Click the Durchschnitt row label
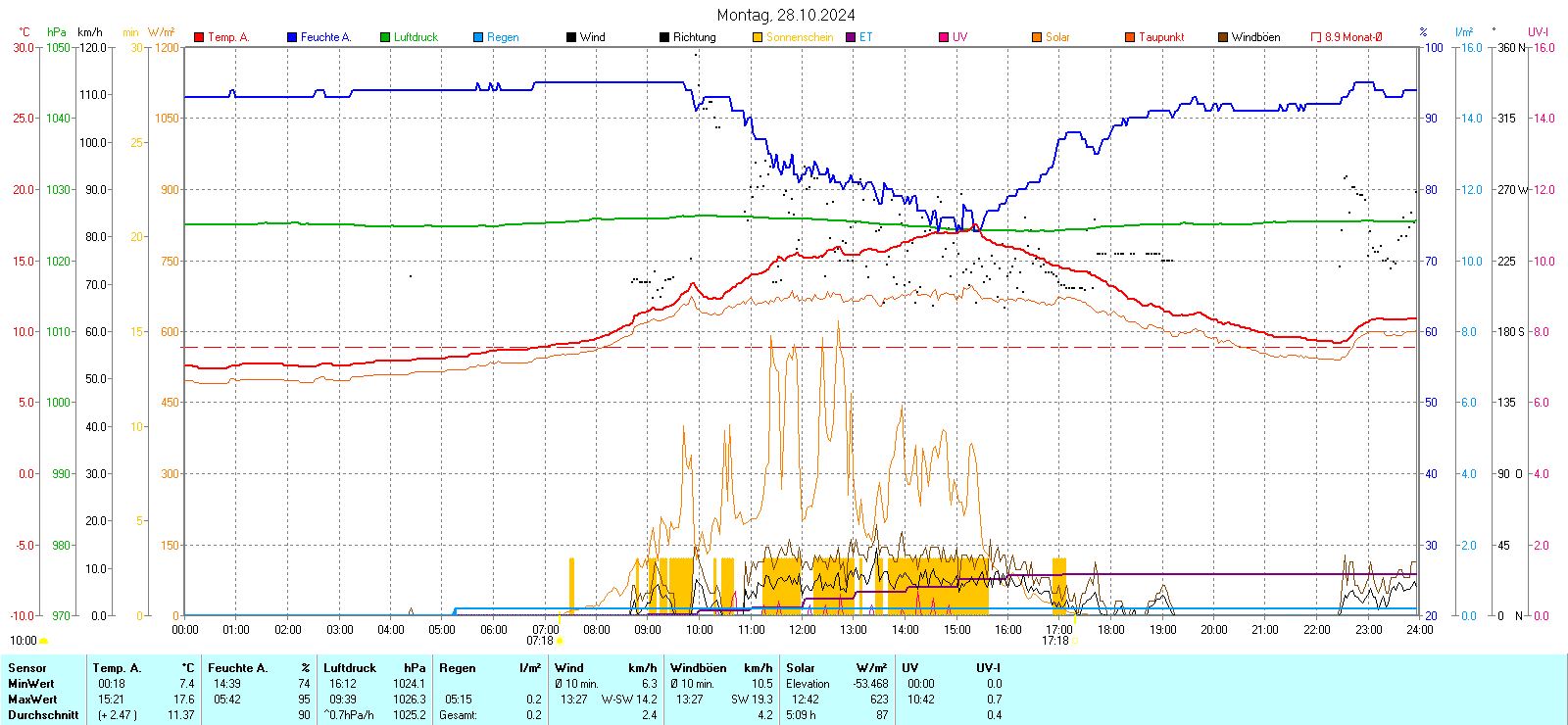 (x=43, y=715)
